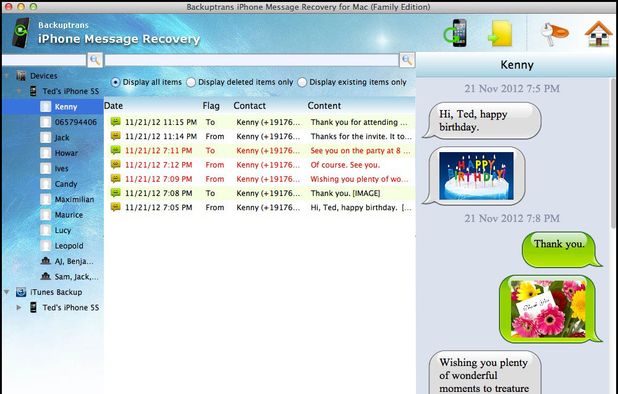
Task: Click in the contact search field
Action: coord(44,60)
